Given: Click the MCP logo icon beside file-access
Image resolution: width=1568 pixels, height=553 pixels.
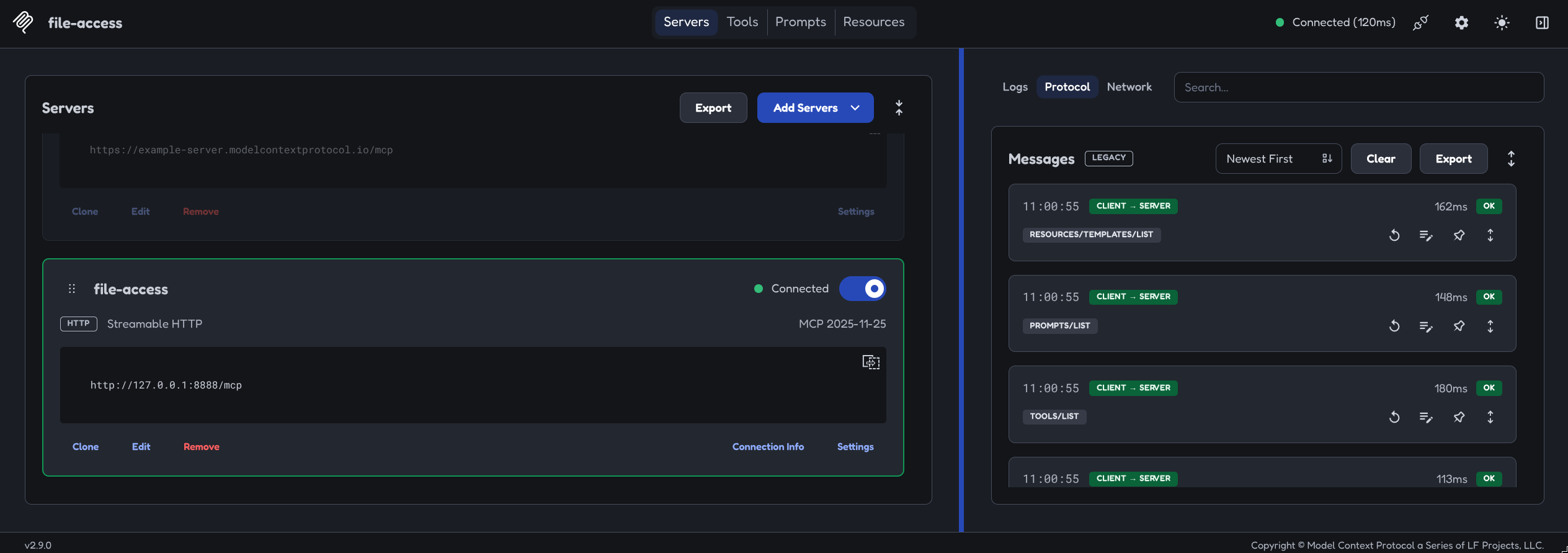Looking at the screenshot, I should coord(24,22).
